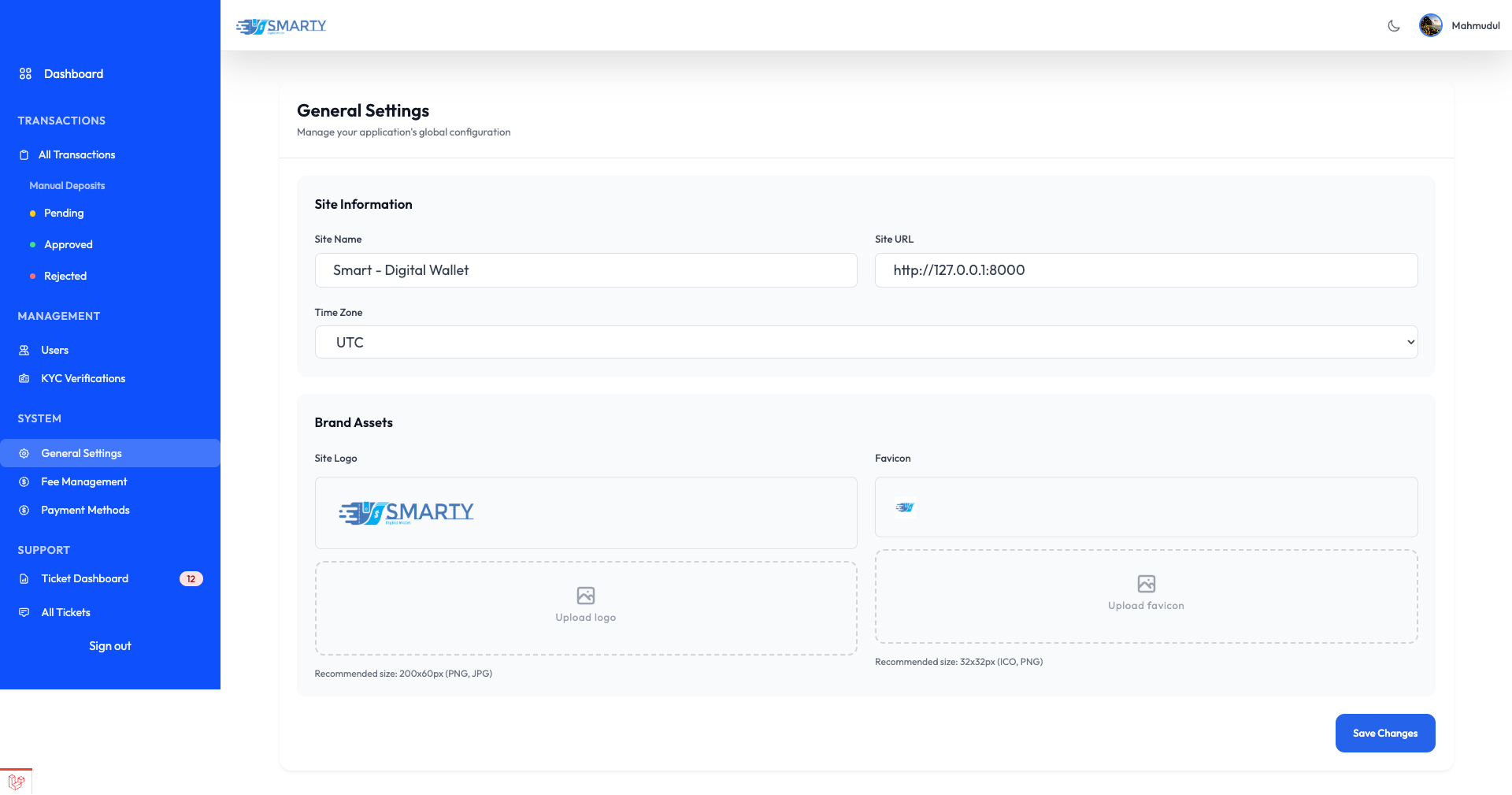Expand the Manual Deposits section
This screenshot has width=1512, height=795.
point(67,185)
